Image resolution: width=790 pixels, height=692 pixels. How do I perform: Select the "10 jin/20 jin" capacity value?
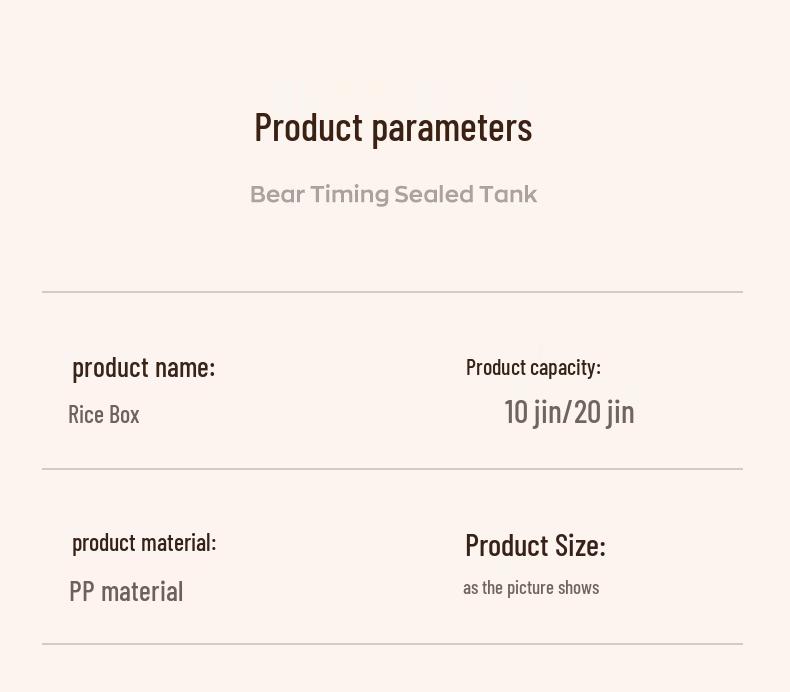(569, 412)
